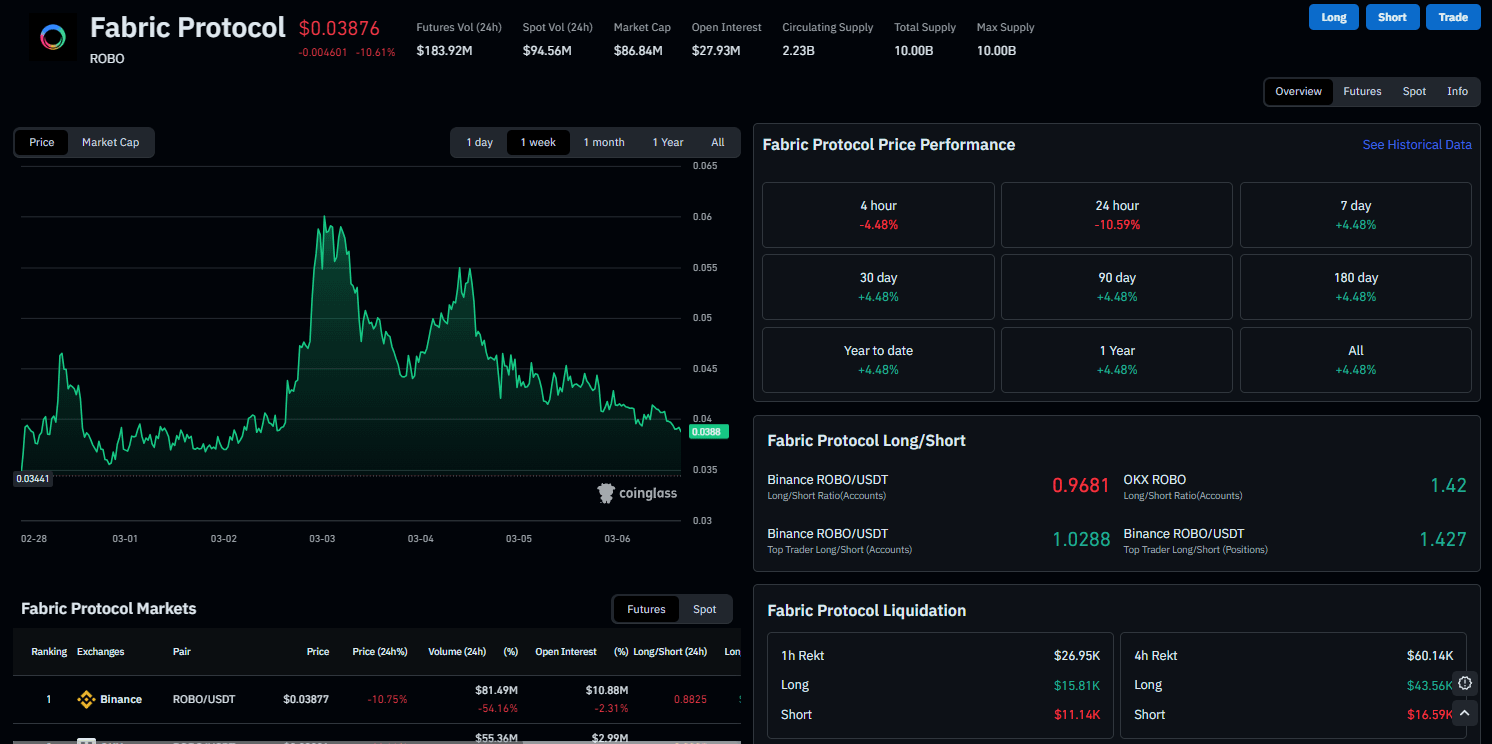
Task: Click the Fabric Protocol Markets heading
Action: 109,609
